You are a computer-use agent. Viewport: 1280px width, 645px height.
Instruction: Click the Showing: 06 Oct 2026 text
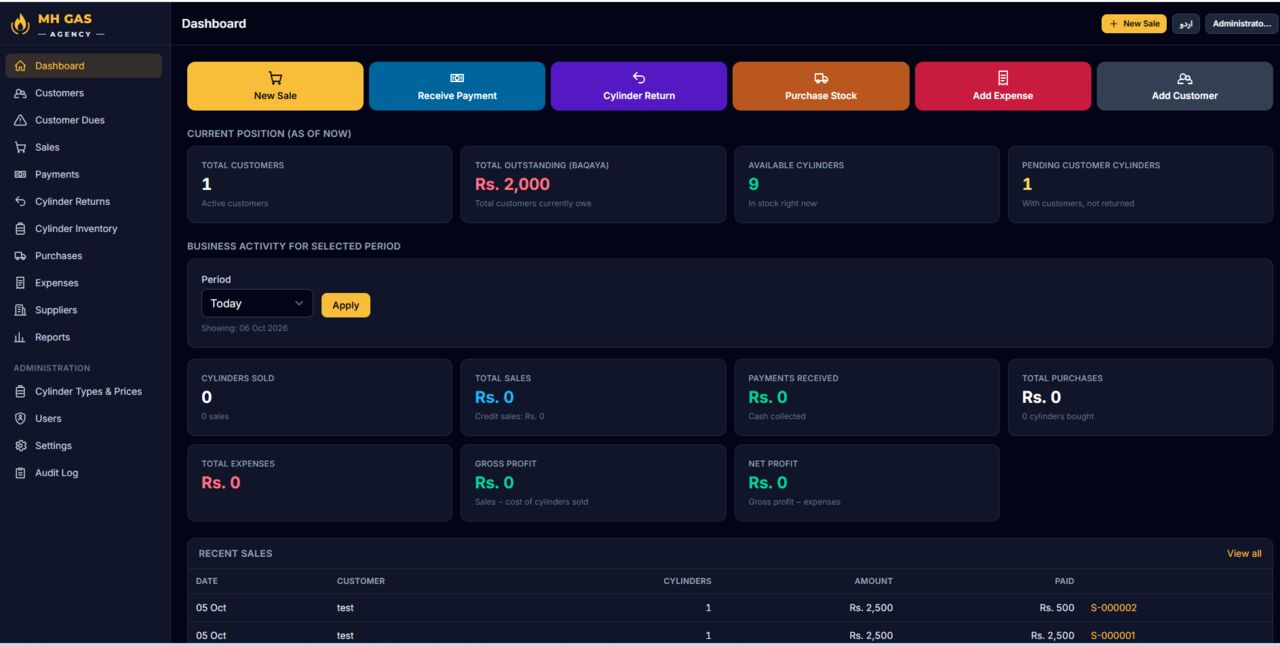(x=244, y=328)
